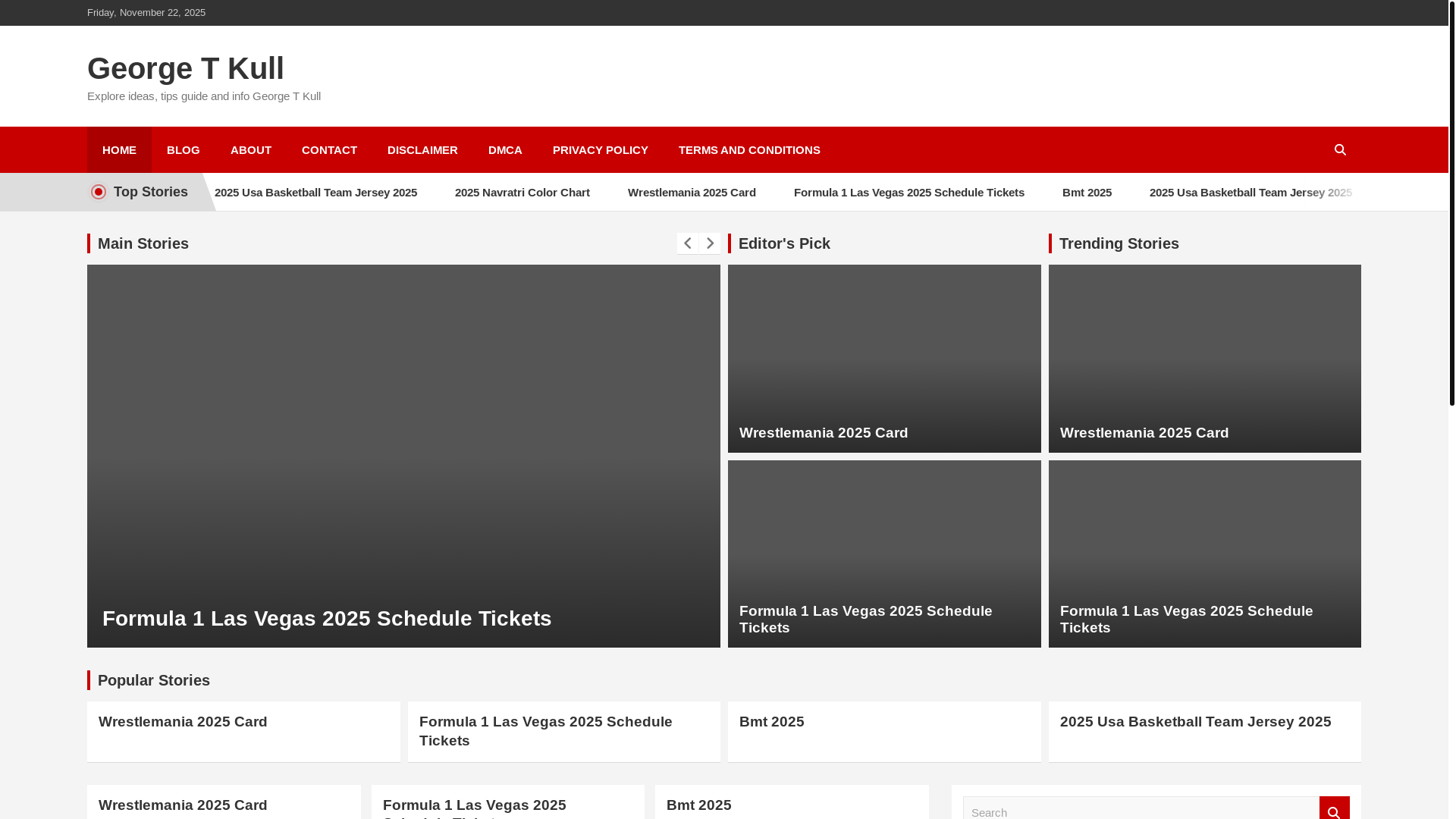Open the BLOG menu item

point(184,150)
